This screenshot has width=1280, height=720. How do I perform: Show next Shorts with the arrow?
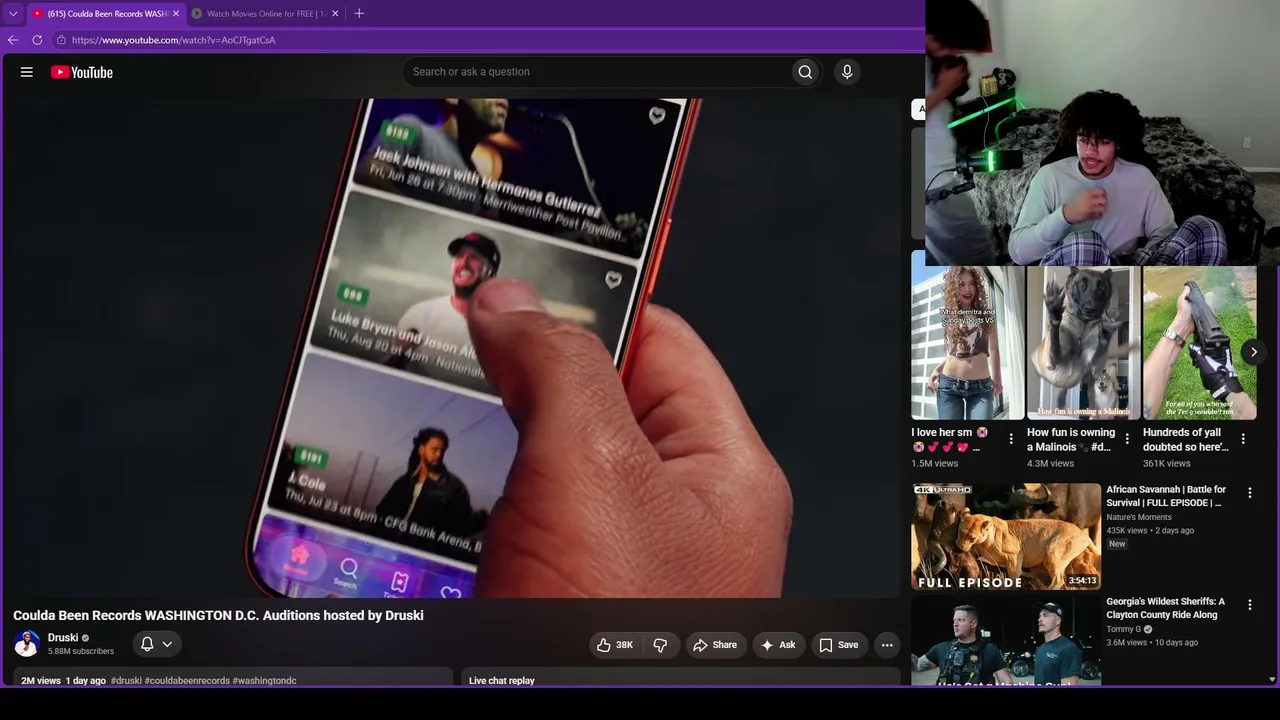pos(1253,352)
